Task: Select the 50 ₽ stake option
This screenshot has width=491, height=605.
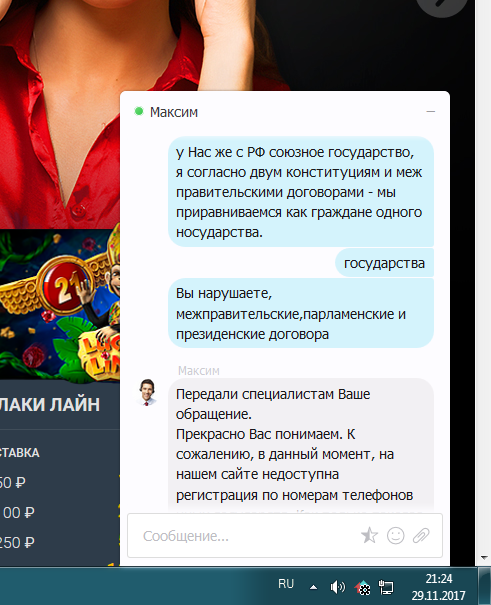Action: 13,483
